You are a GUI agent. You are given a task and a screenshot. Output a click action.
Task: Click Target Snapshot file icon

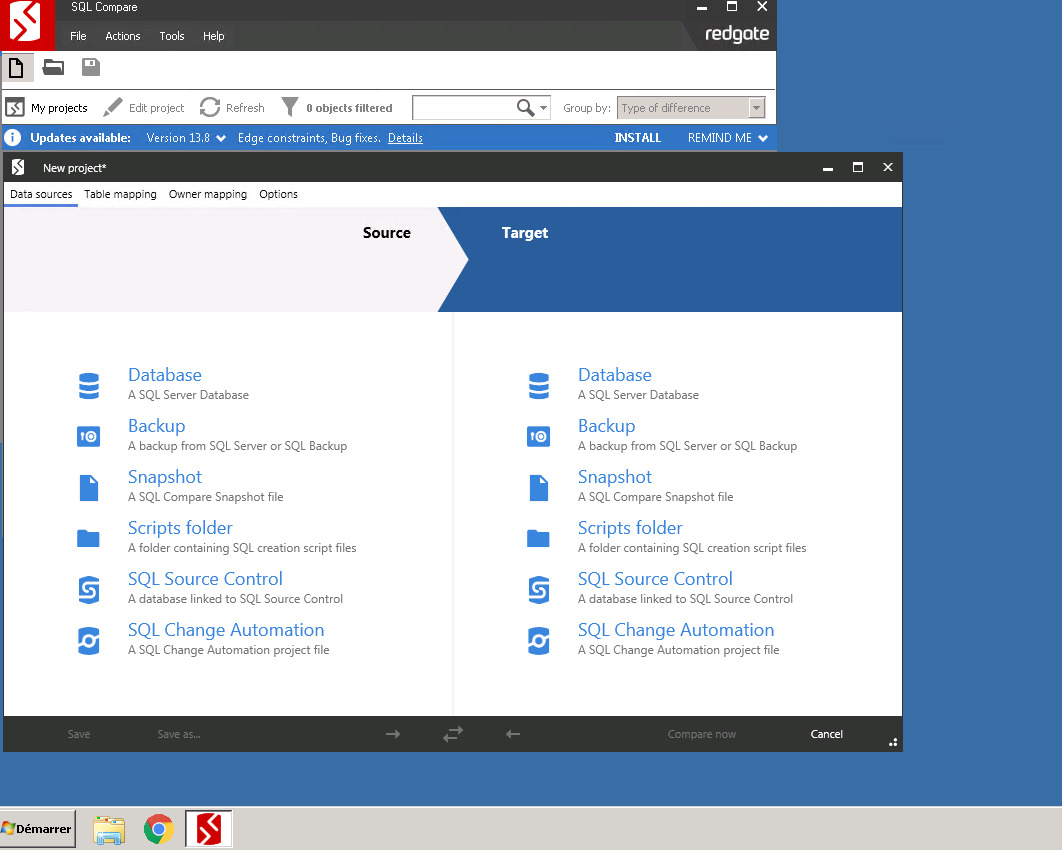538,488
